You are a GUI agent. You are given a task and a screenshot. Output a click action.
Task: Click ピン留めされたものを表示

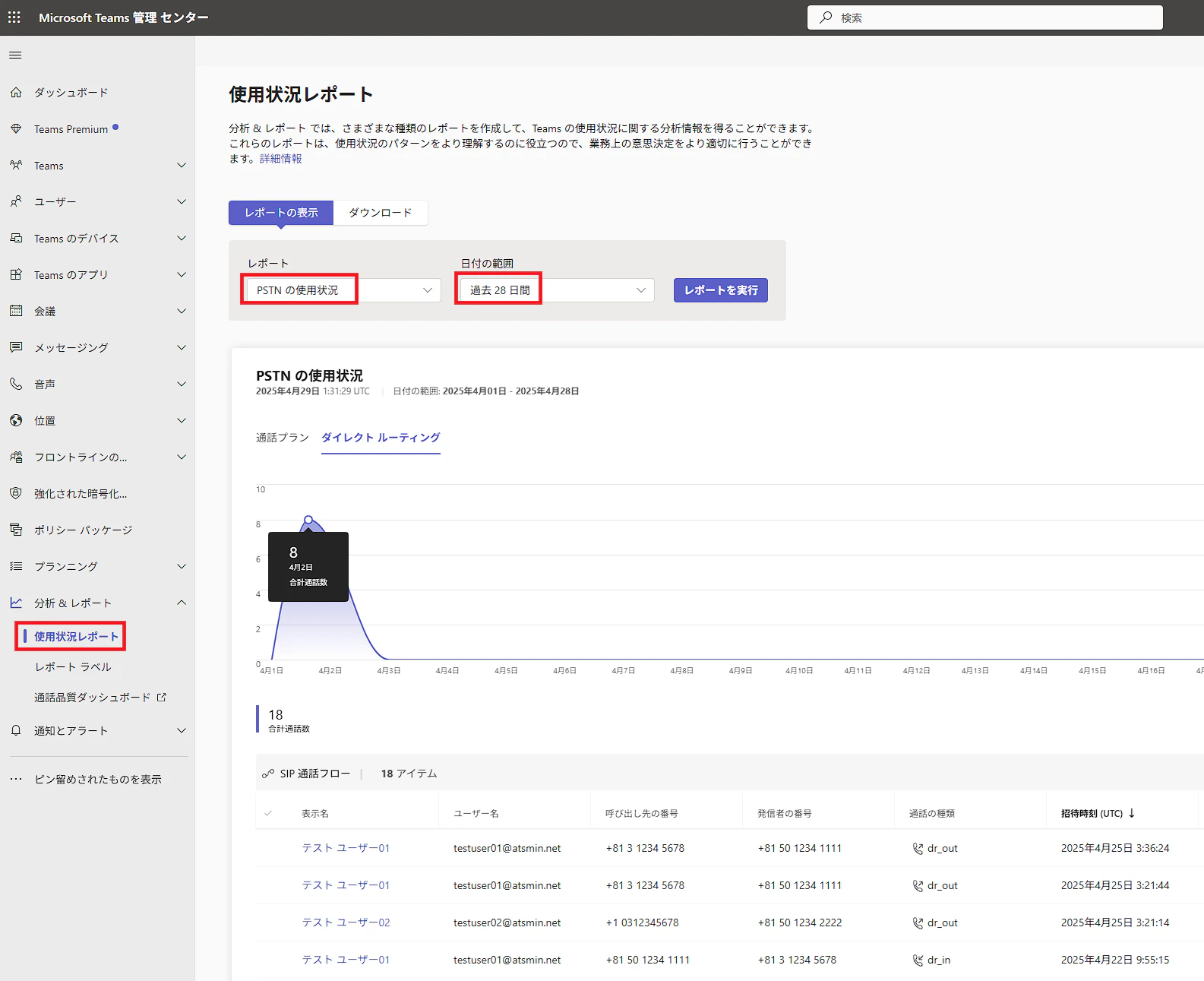click(x=98, y=780)
